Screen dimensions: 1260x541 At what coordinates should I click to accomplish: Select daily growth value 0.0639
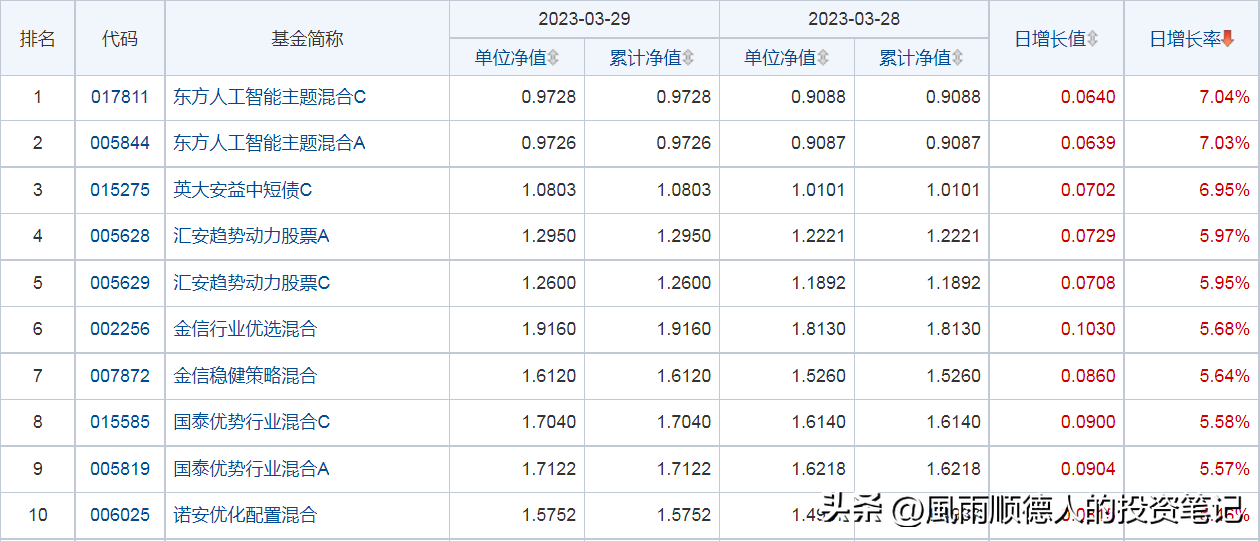1089,143
